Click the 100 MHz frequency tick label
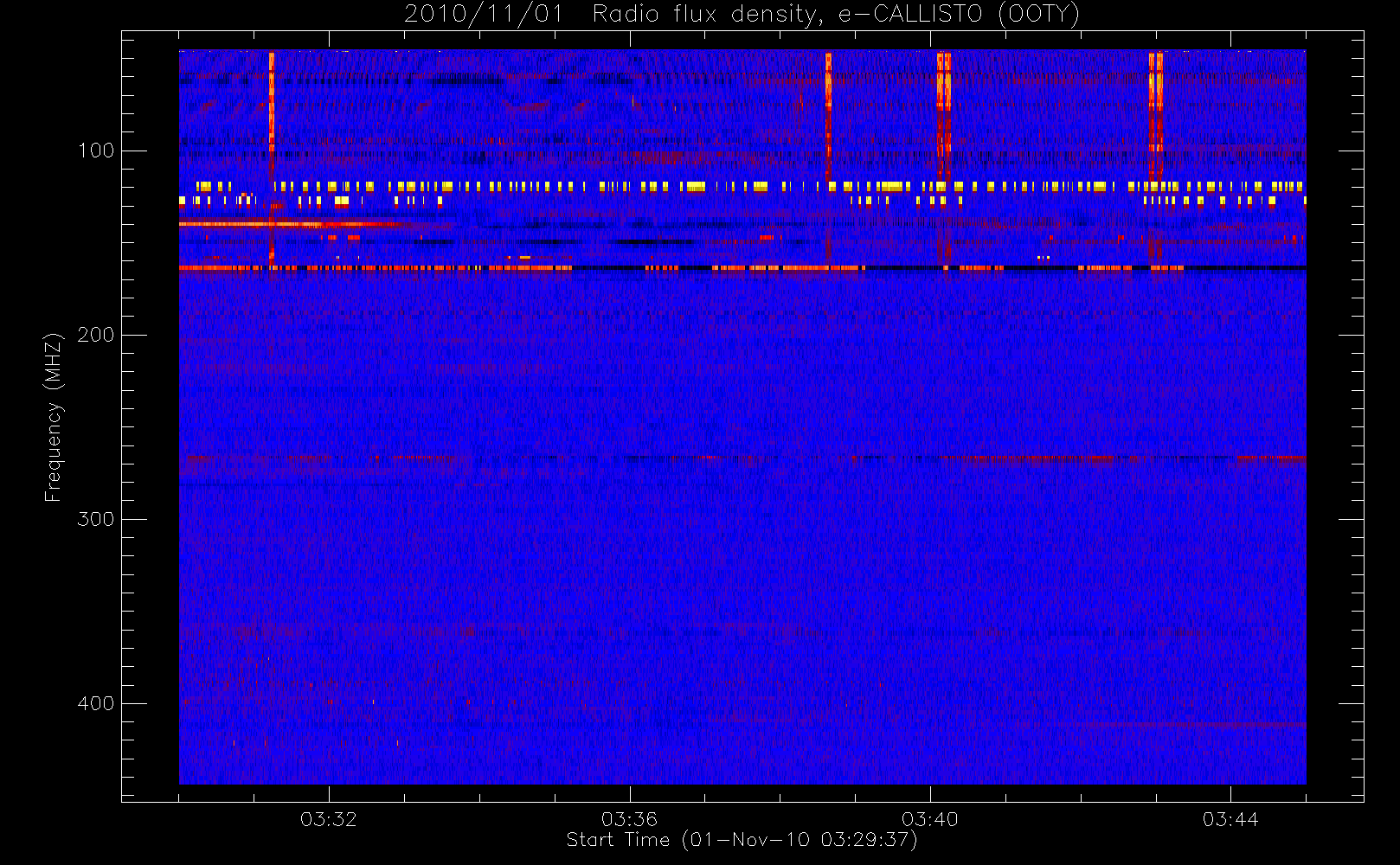1400x865 pixels. click(x=95, y=151)
